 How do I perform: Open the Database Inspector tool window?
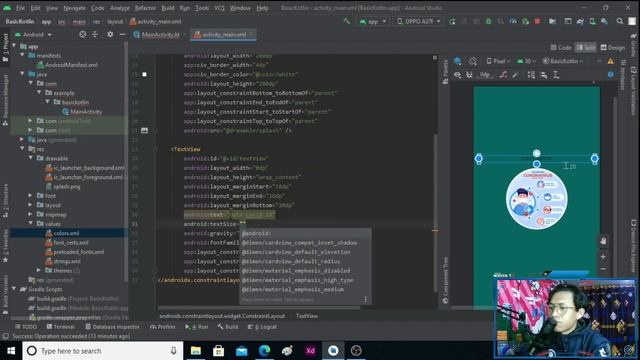[x=112, y=327]
